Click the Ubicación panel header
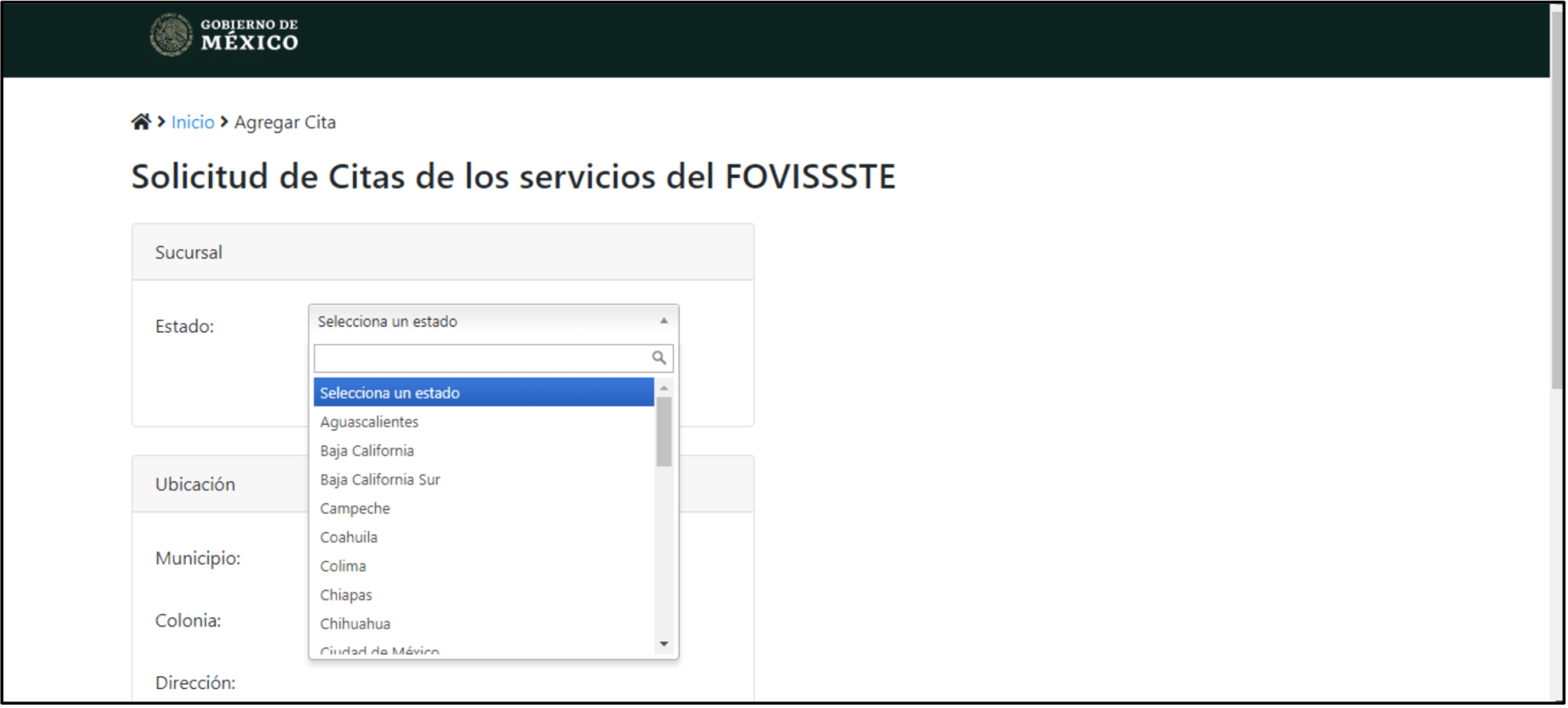This screenshot has width=1568, height=708. 443,484
